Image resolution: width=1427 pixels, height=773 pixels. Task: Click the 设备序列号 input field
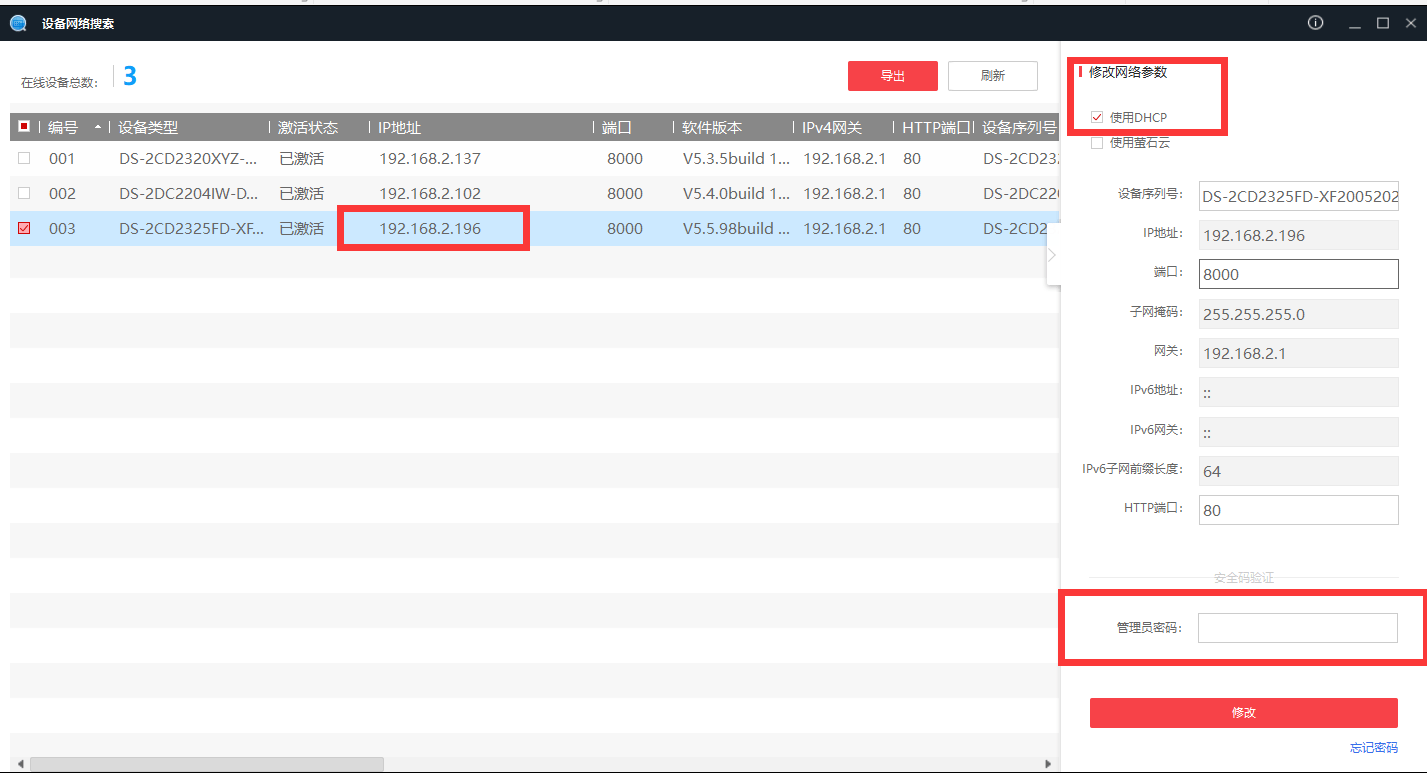click(1298, 197)
